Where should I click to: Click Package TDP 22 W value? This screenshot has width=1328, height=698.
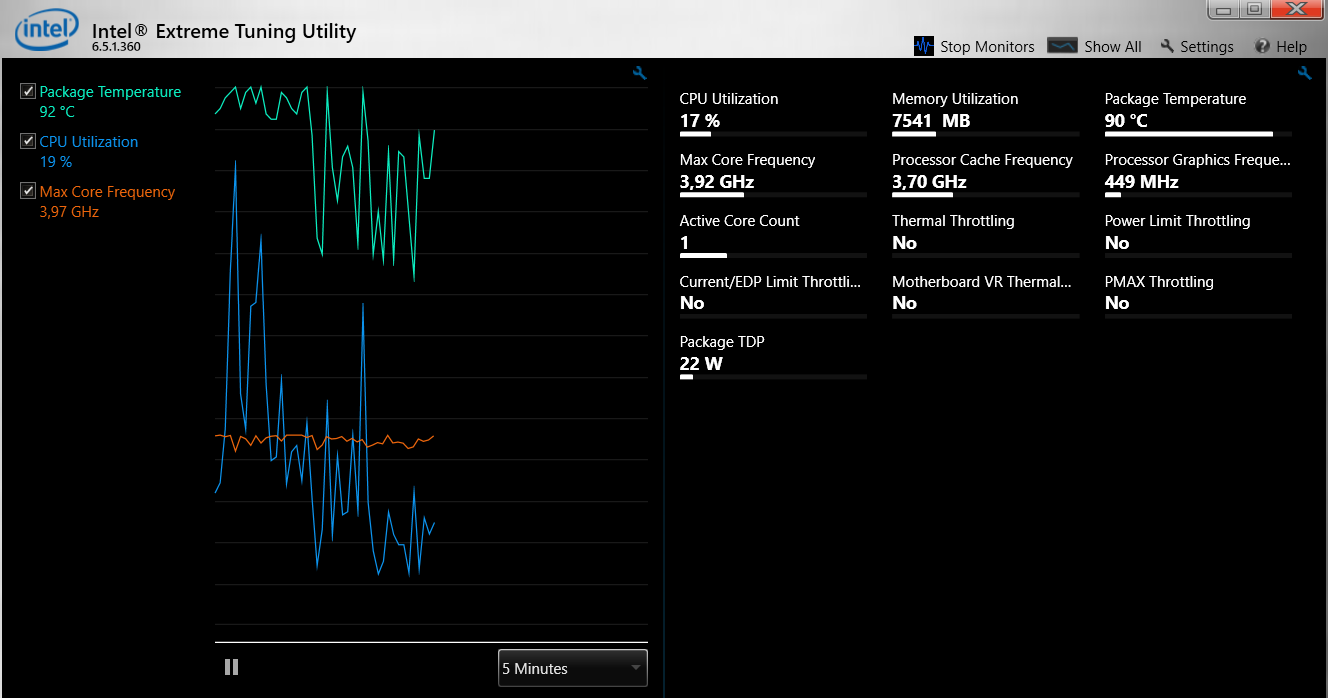pos(701,364)
